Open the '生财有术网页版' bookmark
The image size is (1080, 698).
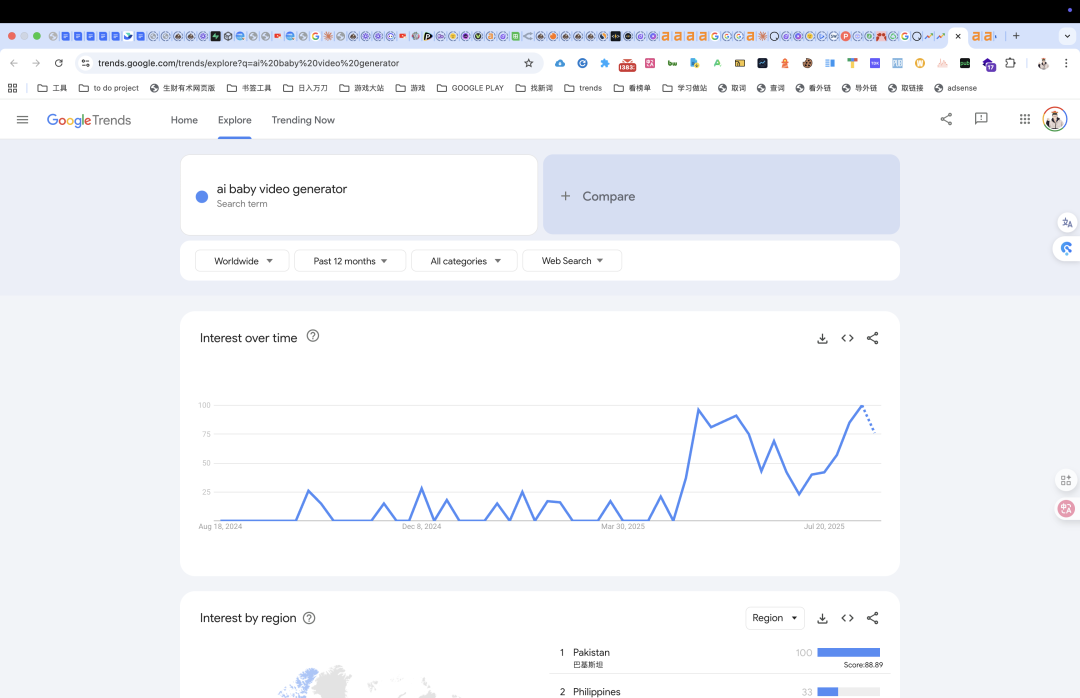click(183, 88)
